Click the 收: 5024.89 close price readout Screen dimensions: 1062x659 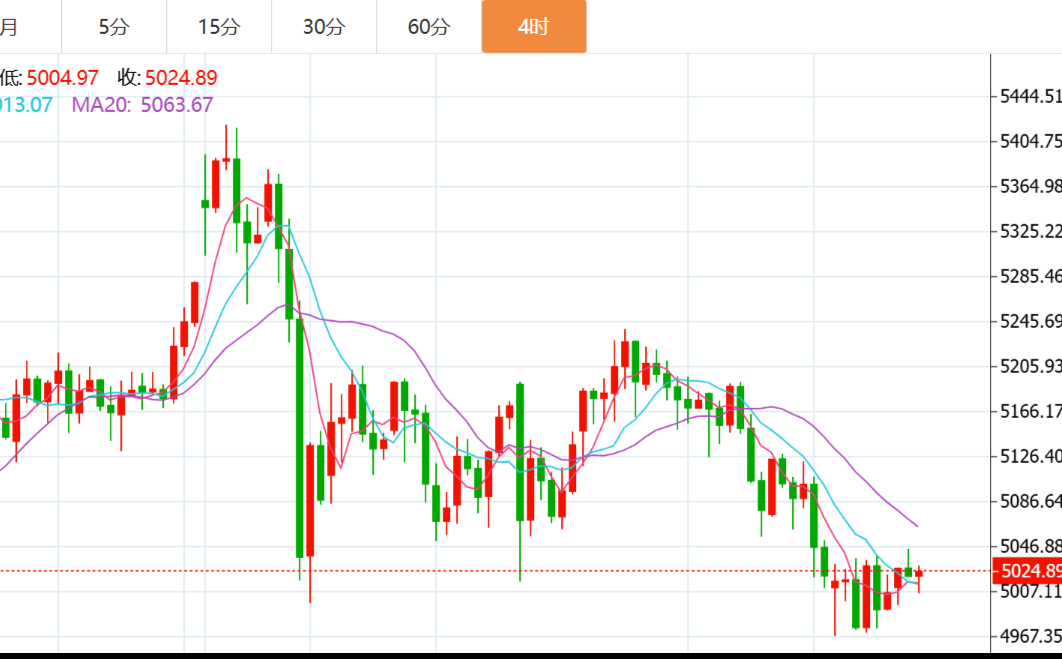click(x=167, y=78)
